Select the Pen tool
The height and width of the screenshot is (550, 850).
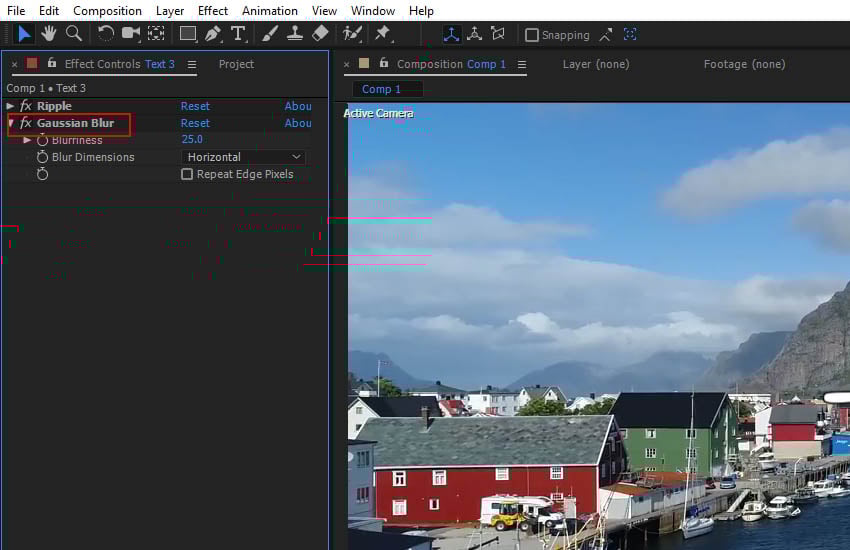pos(213,34)
